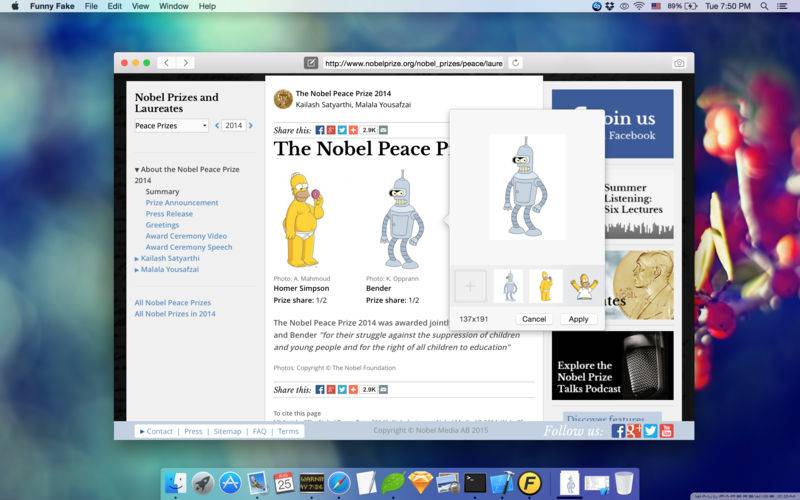The image size is (800, 500).
Task: Click the Homer Simpson image on the page
Action: pos(303,220)
